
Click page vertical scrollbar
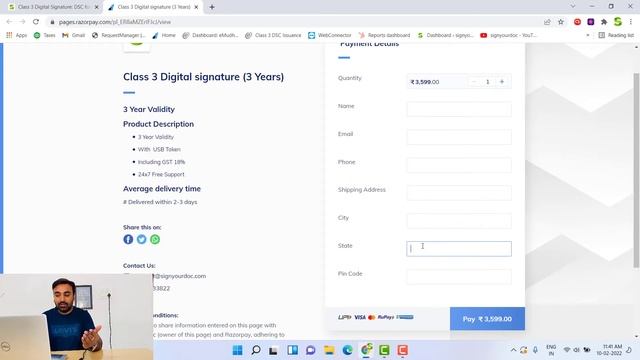(x=636, y=171)
